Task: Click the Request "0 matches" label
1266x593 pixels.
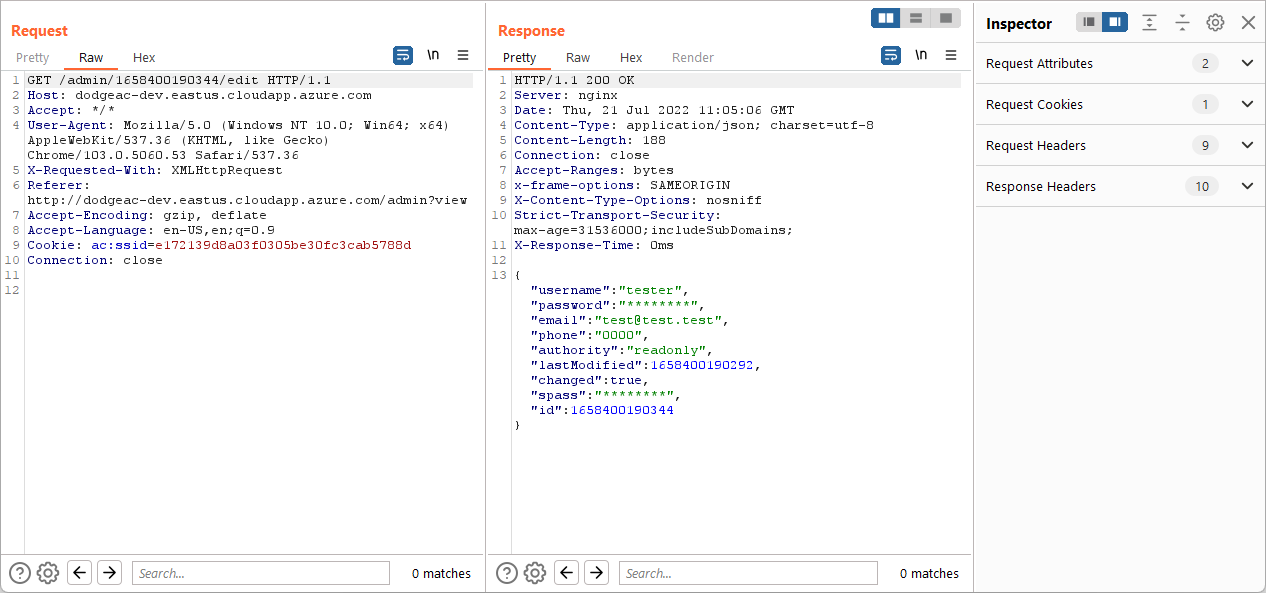Action: pyautogui.click(x=441, y=573)
